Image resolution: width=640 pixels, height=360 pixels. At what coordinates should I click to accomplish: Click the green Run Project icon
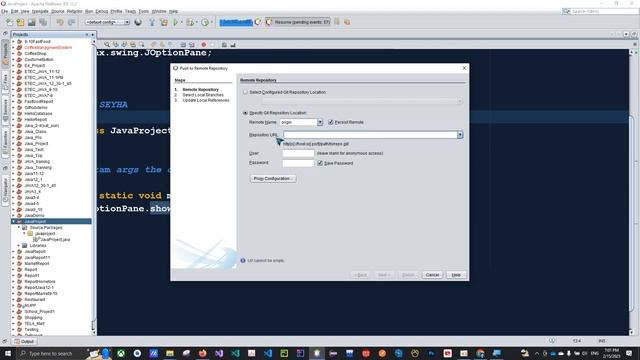[176, 22]
